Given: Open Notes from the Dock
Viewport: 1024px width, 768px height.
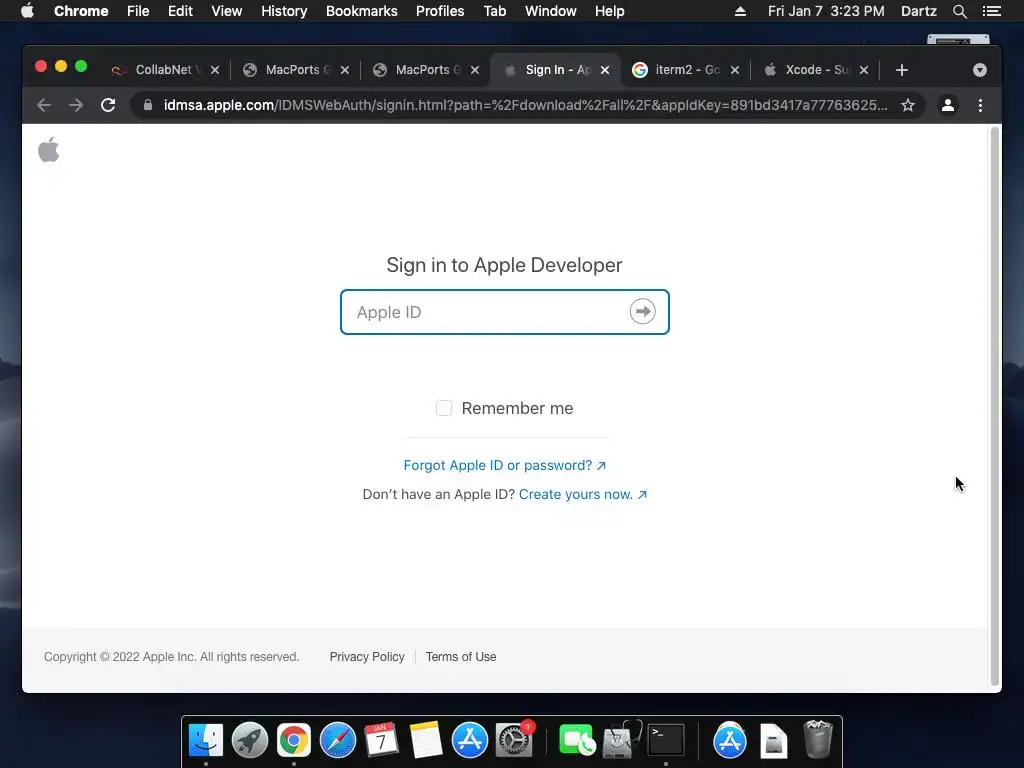Looking at the screenshot, I should coord(426,741).
